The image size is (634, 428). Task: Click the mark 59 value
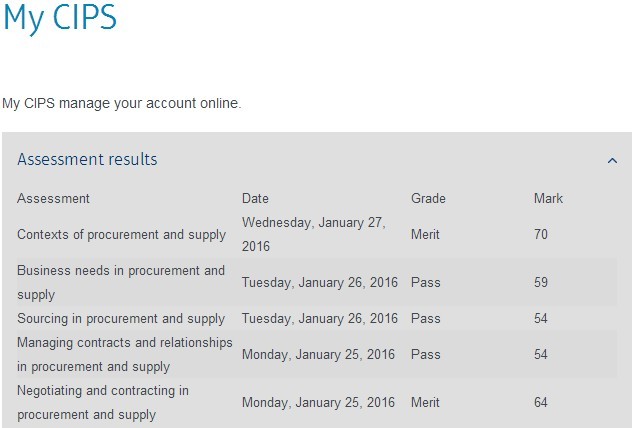click(541, 283)
